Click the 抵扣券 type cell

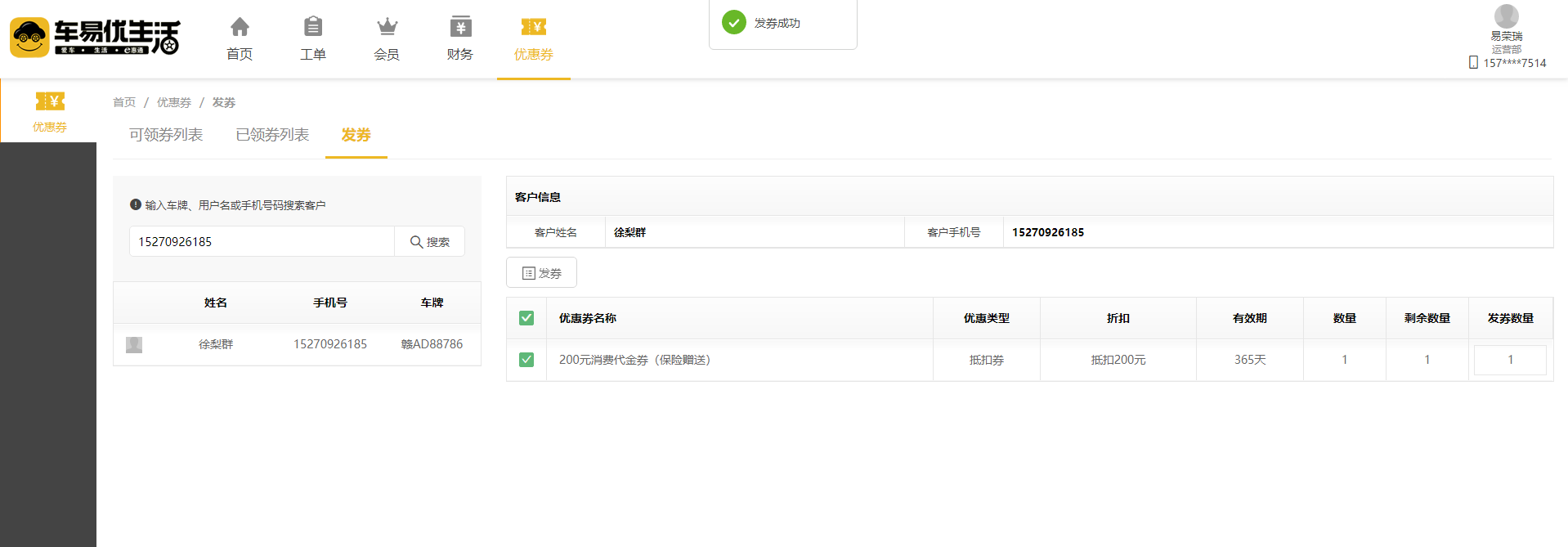(987, 360)
